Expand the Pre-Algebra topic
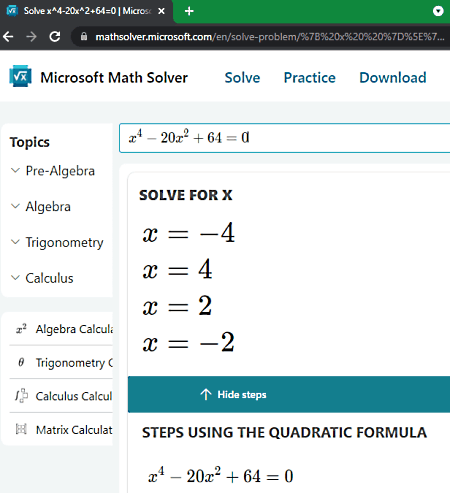450x493 pixels. point(53,171)
